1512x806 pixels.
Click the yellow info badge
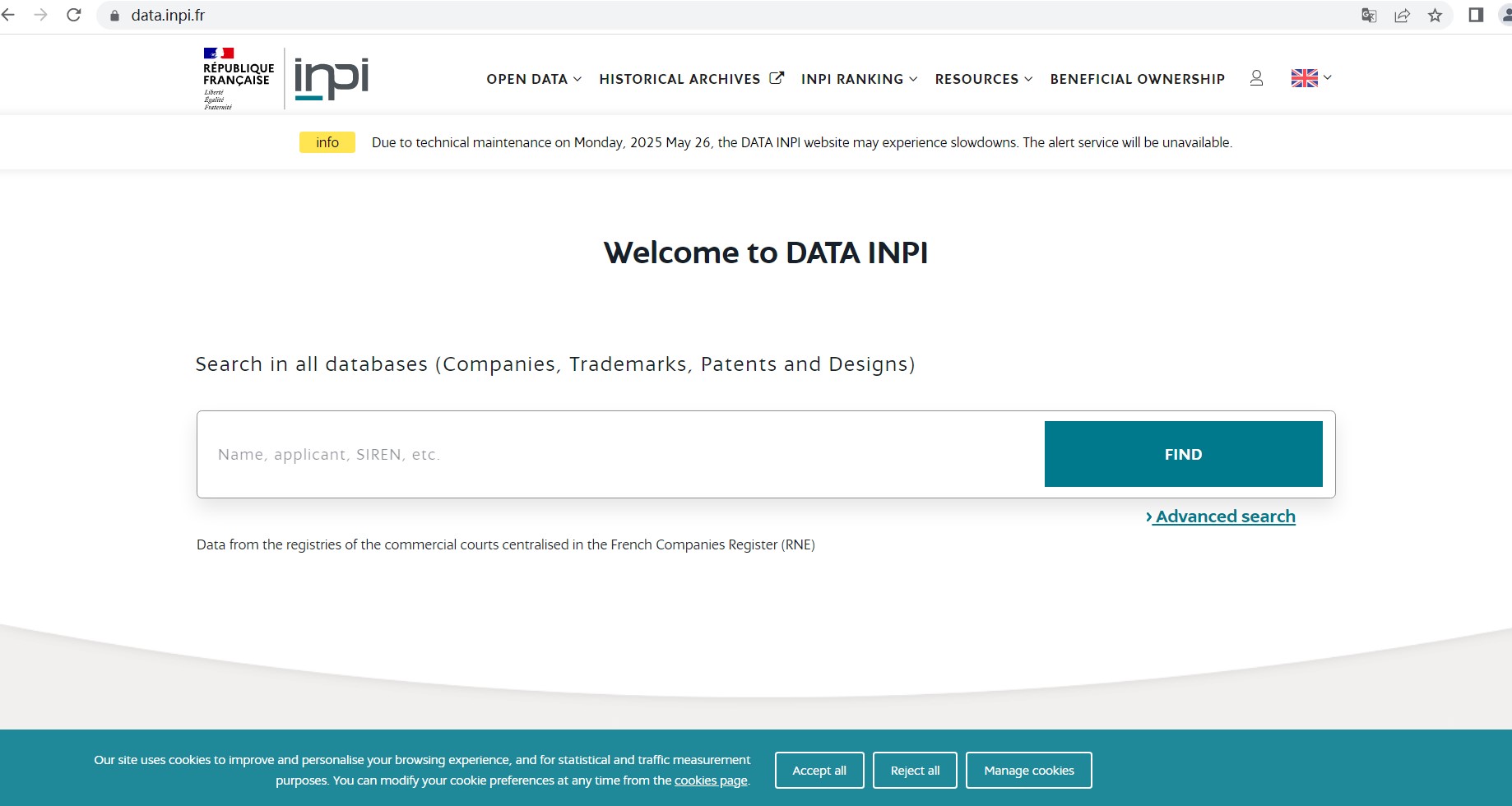point(327,142)
